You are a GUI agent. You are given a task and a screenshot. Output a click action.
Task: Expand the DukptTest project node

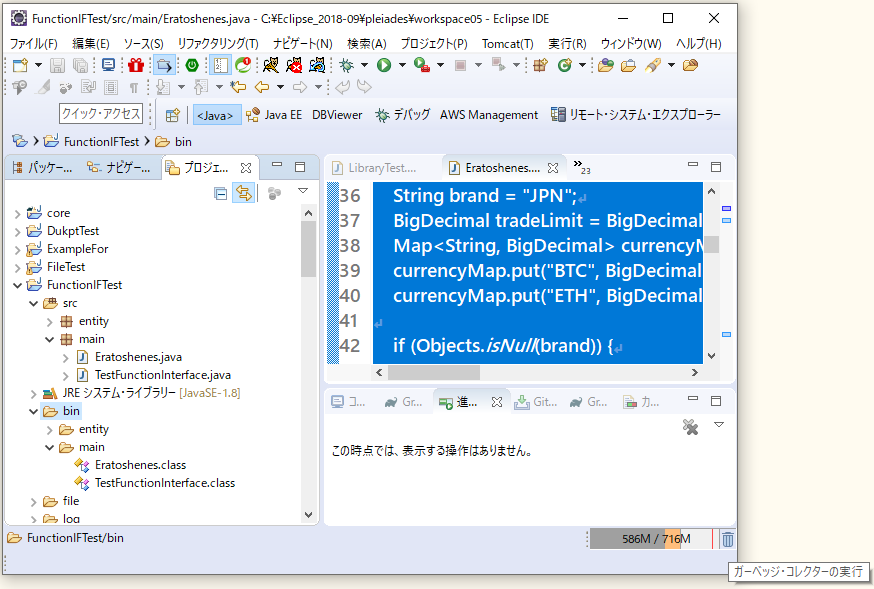click(x=17, y=231)
